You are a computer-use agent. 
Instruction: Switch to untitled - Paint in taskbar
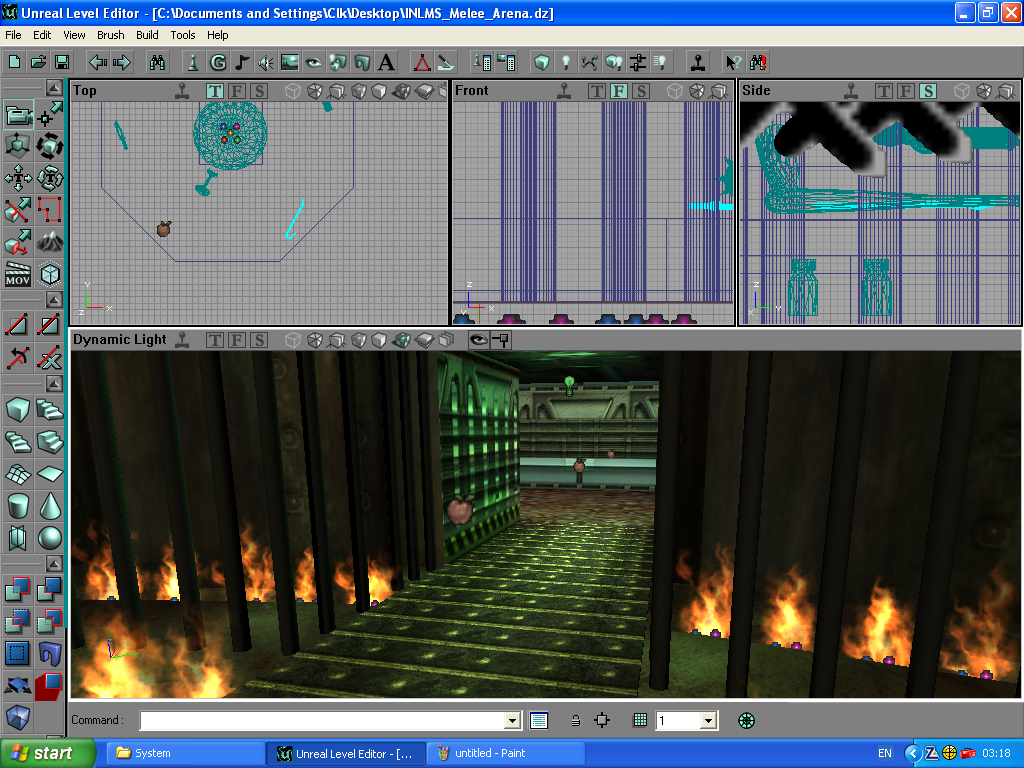[505, 753]
